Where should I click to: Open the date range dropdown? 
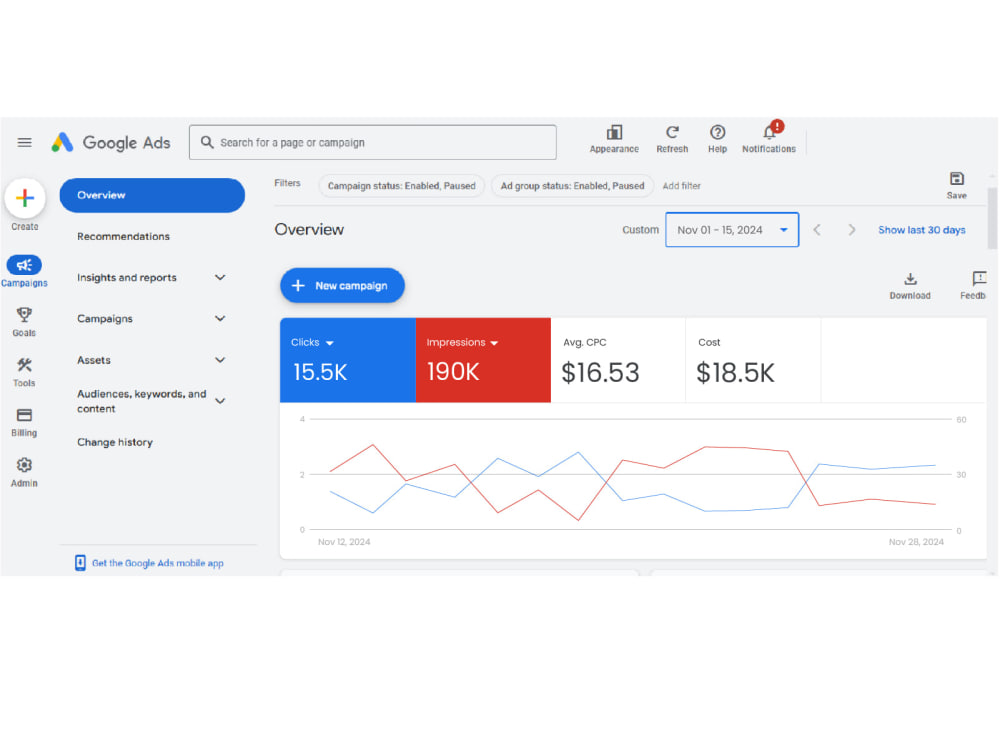click(x=732, y=230)
